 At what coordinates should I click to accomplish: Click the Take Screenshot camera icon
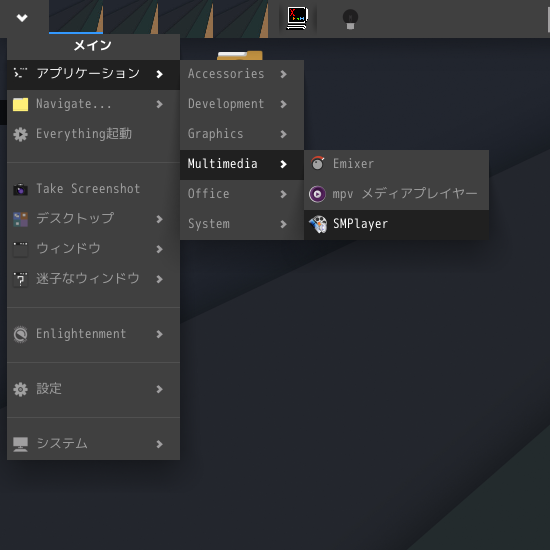[x=20, y=189]
